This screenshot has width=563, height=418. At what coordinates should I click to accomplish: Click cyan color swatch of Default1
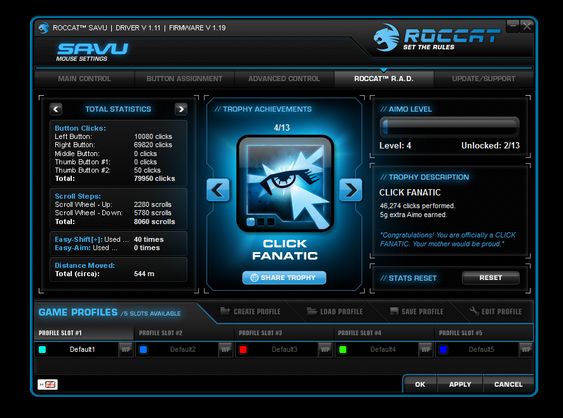click(x=42, y=349)
